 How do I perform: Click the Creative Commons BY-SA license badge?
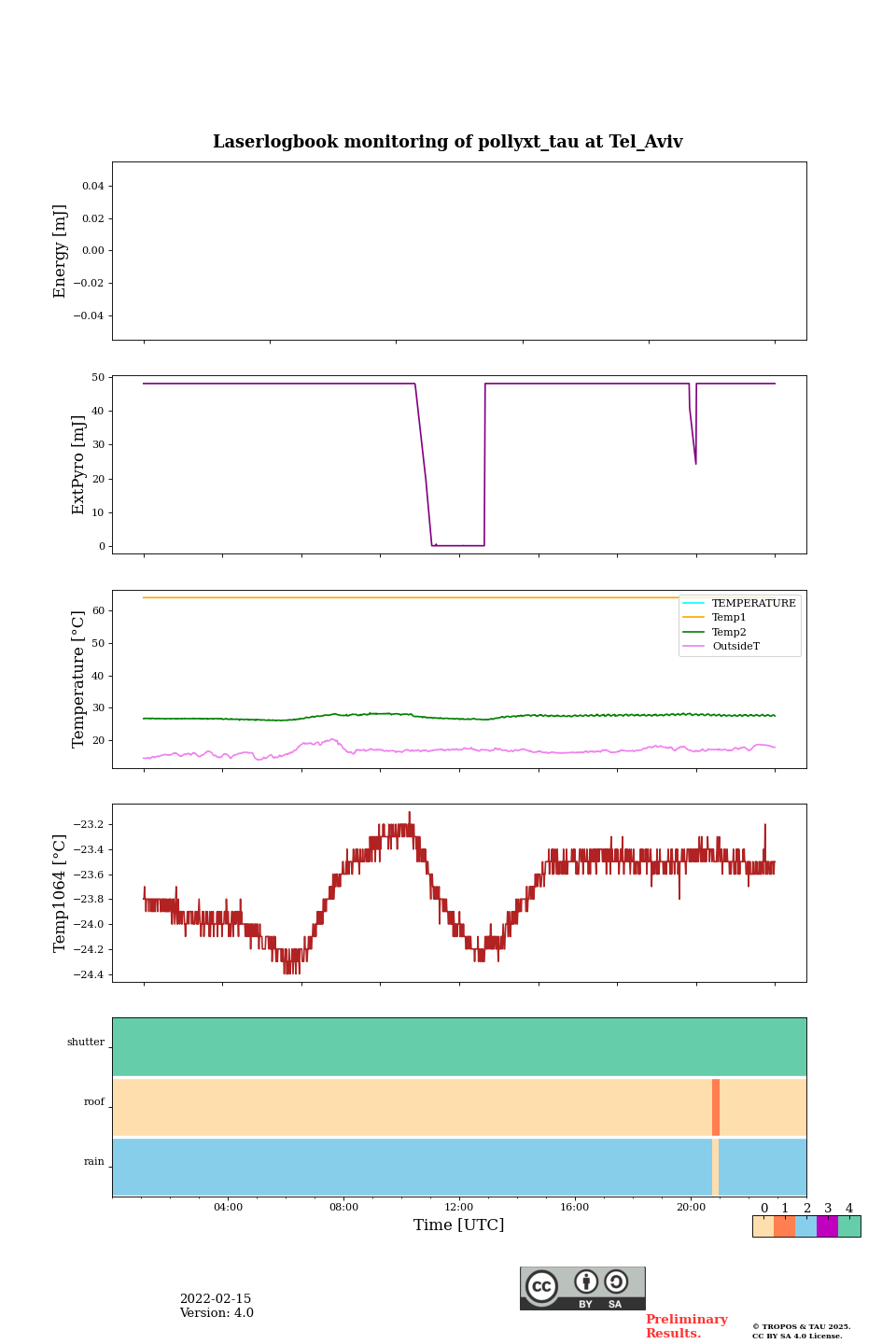click(582, 1288)
